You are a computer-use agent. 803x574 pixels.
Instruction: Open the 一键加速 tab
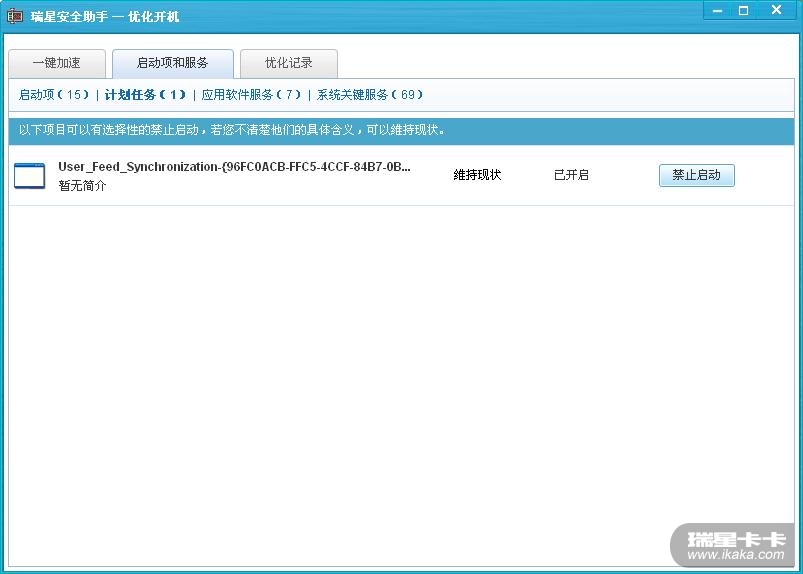point(57,63)
